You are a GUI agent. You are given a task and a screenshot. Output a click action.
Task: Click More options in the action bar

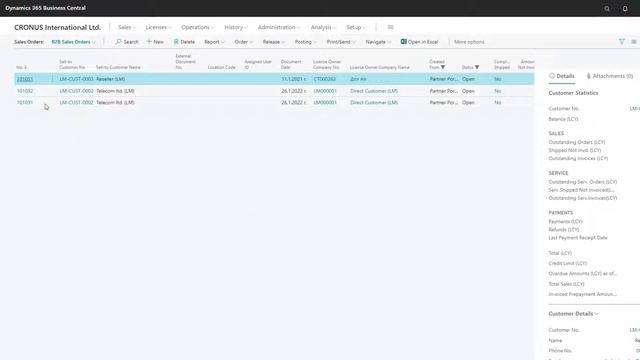point(469,42)
